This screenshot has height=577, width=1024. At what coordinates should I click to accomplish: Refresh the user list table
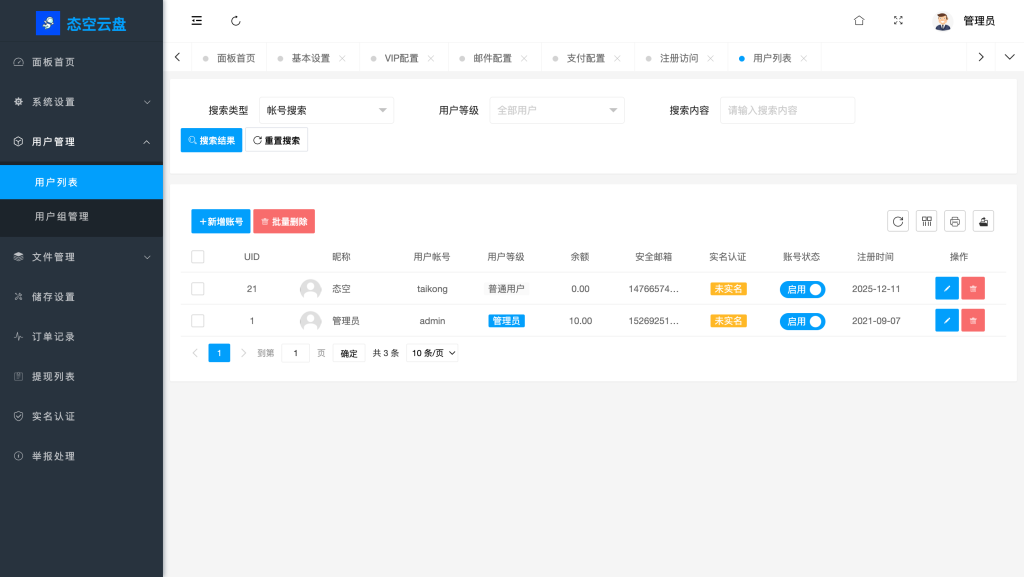pyautogui.click(x=898, y=220)
